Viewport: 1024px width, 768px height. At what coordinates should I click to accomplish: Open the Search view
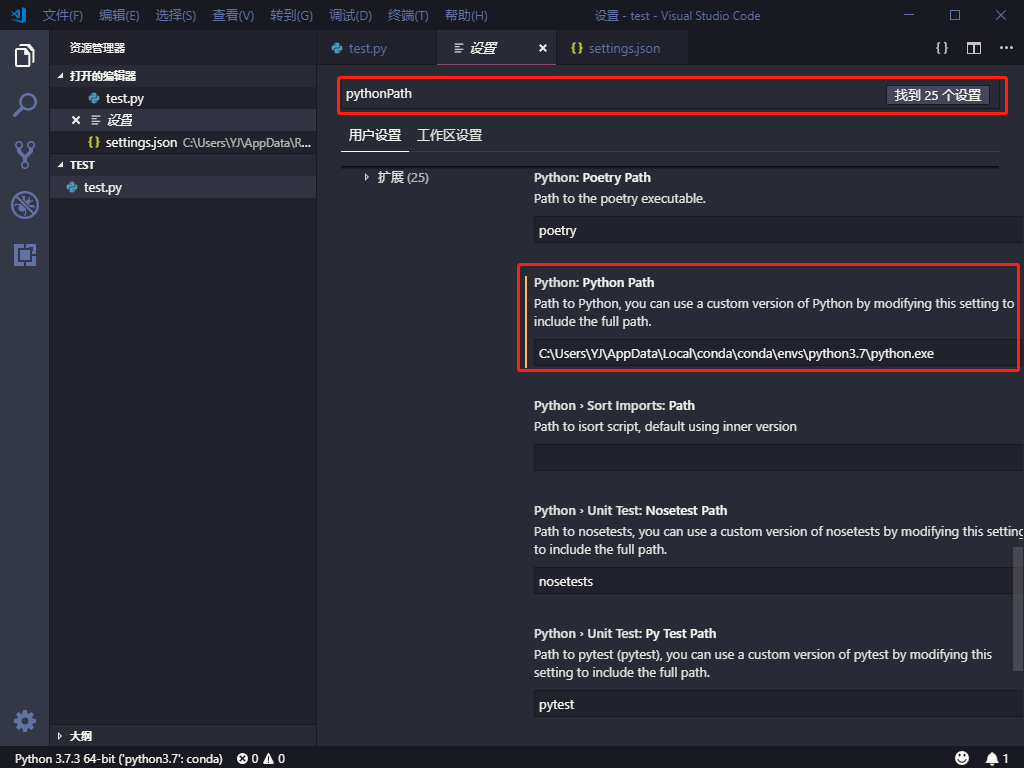pos(25,105)
